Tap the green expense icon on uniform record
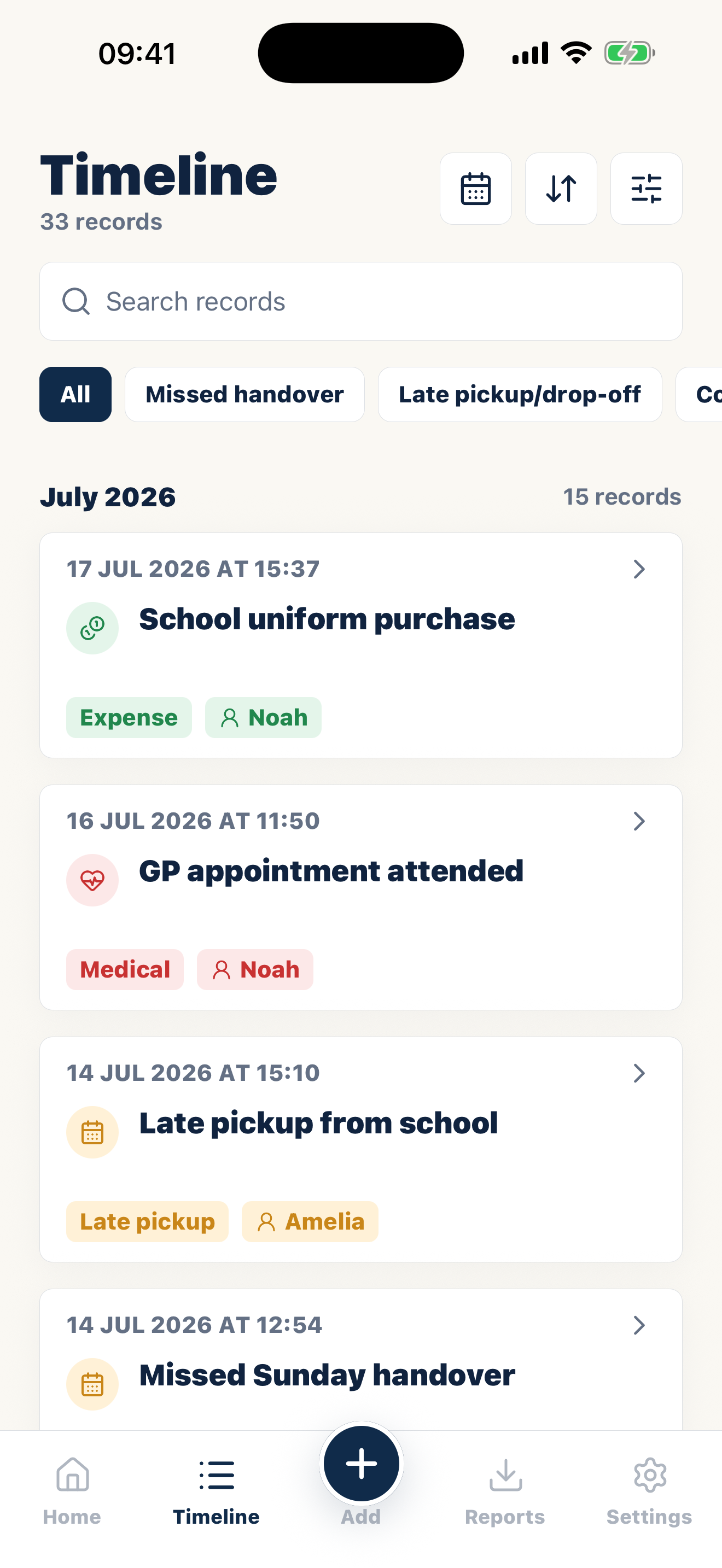 pyautogui.click(x=92, y=628)
